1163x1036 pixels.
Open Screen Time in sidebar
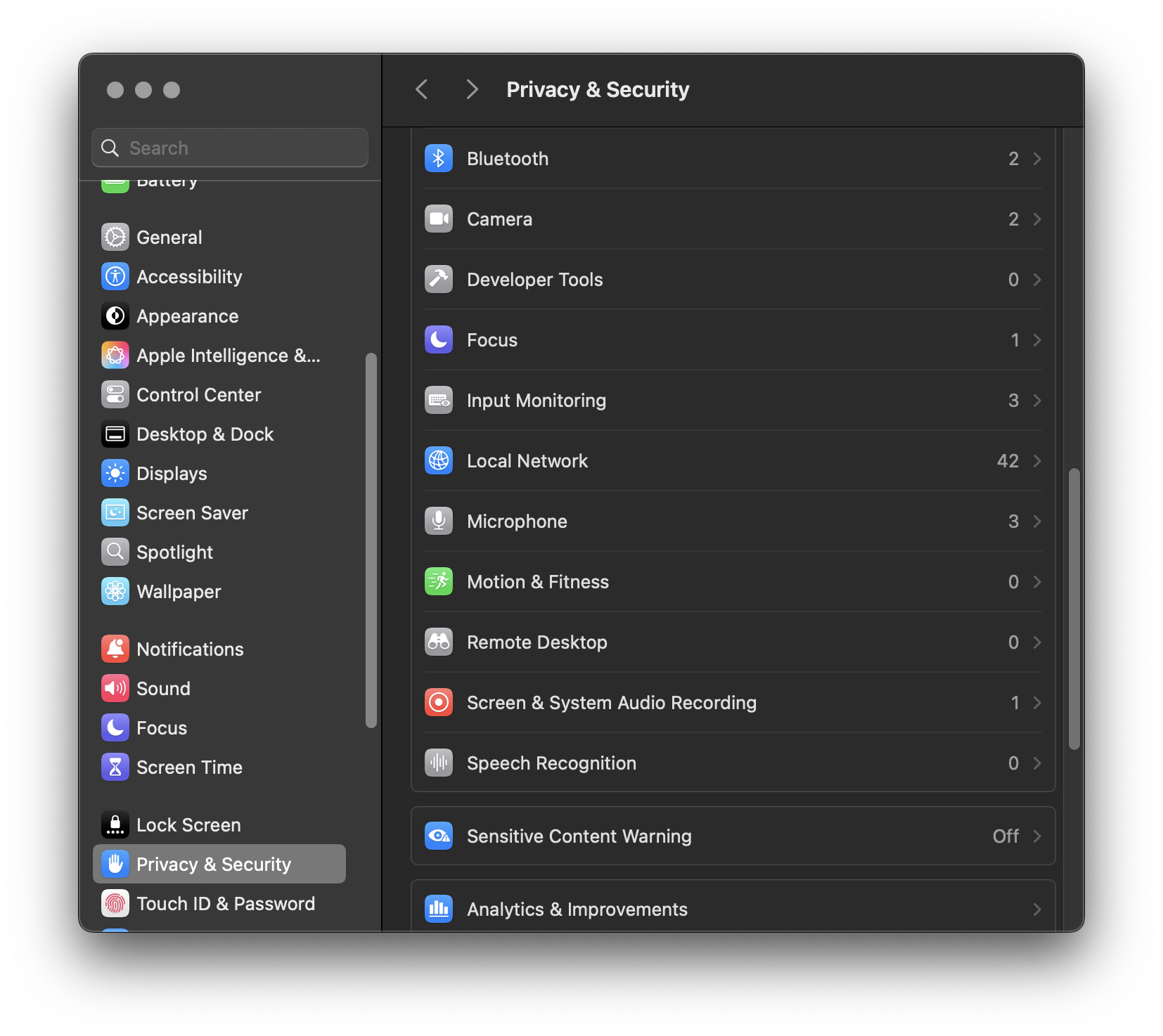219,768
